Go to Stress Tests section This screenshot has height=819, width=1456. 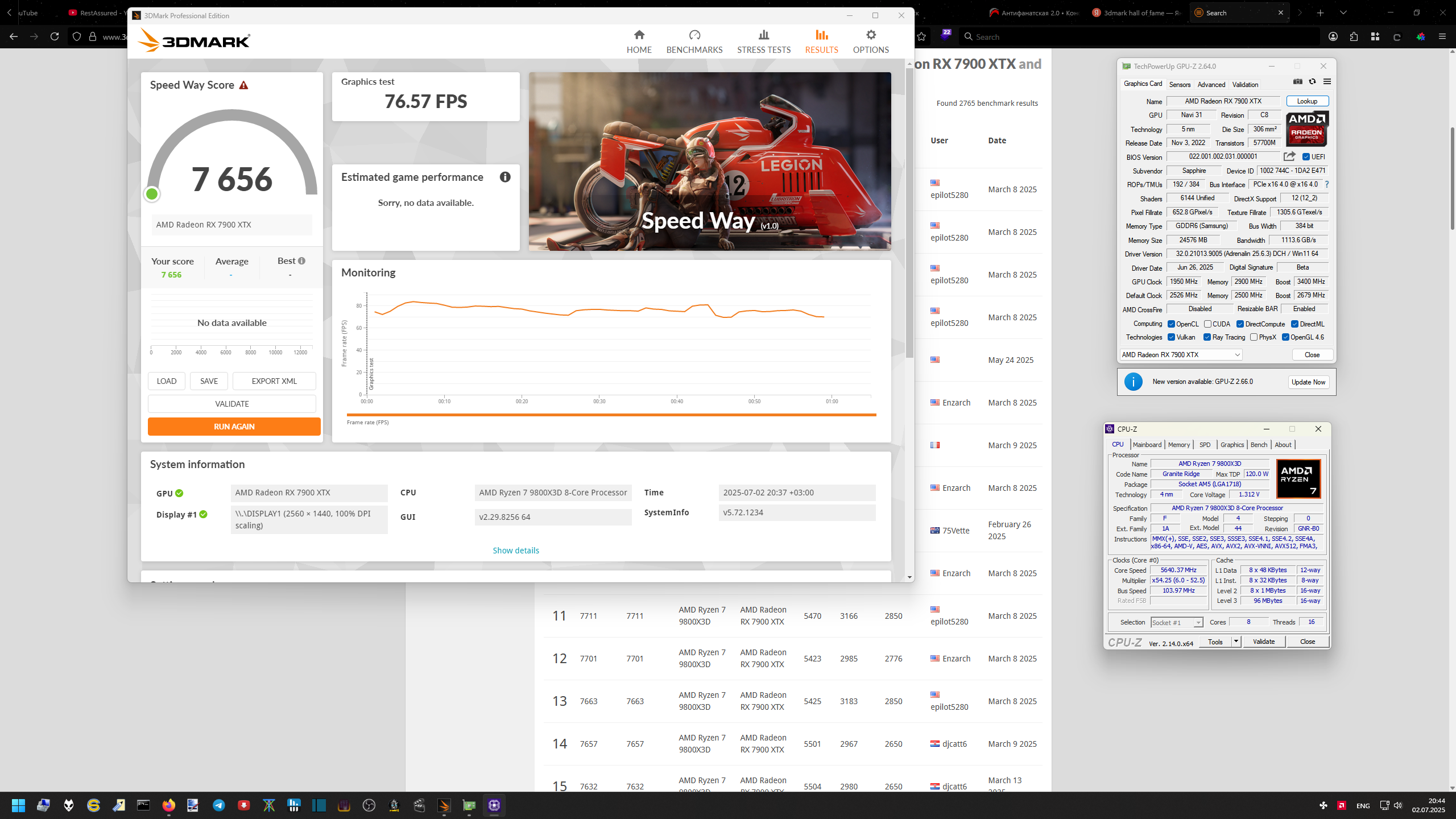pos(763,42)
